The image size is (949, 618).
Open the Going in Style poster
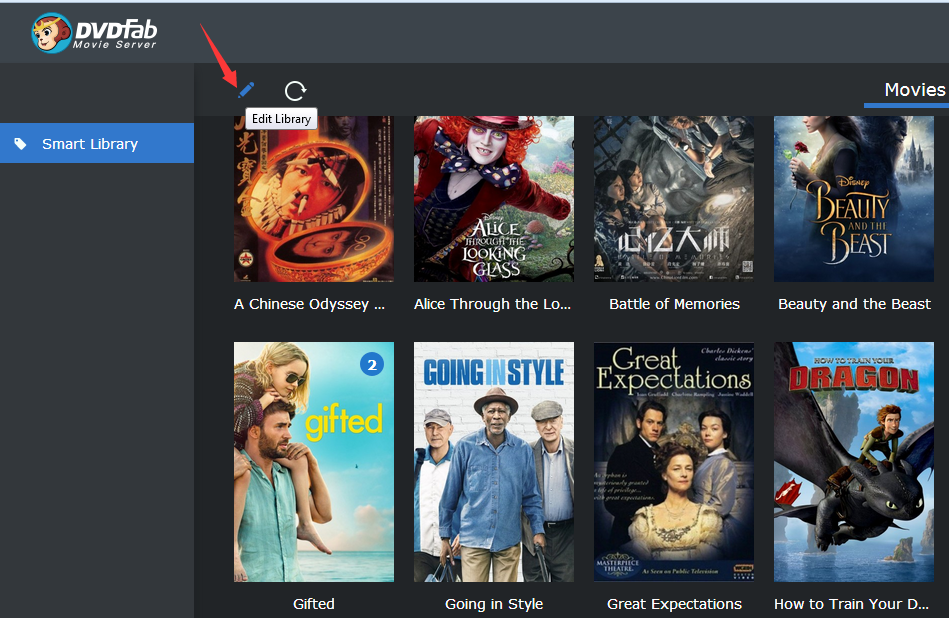494,462
